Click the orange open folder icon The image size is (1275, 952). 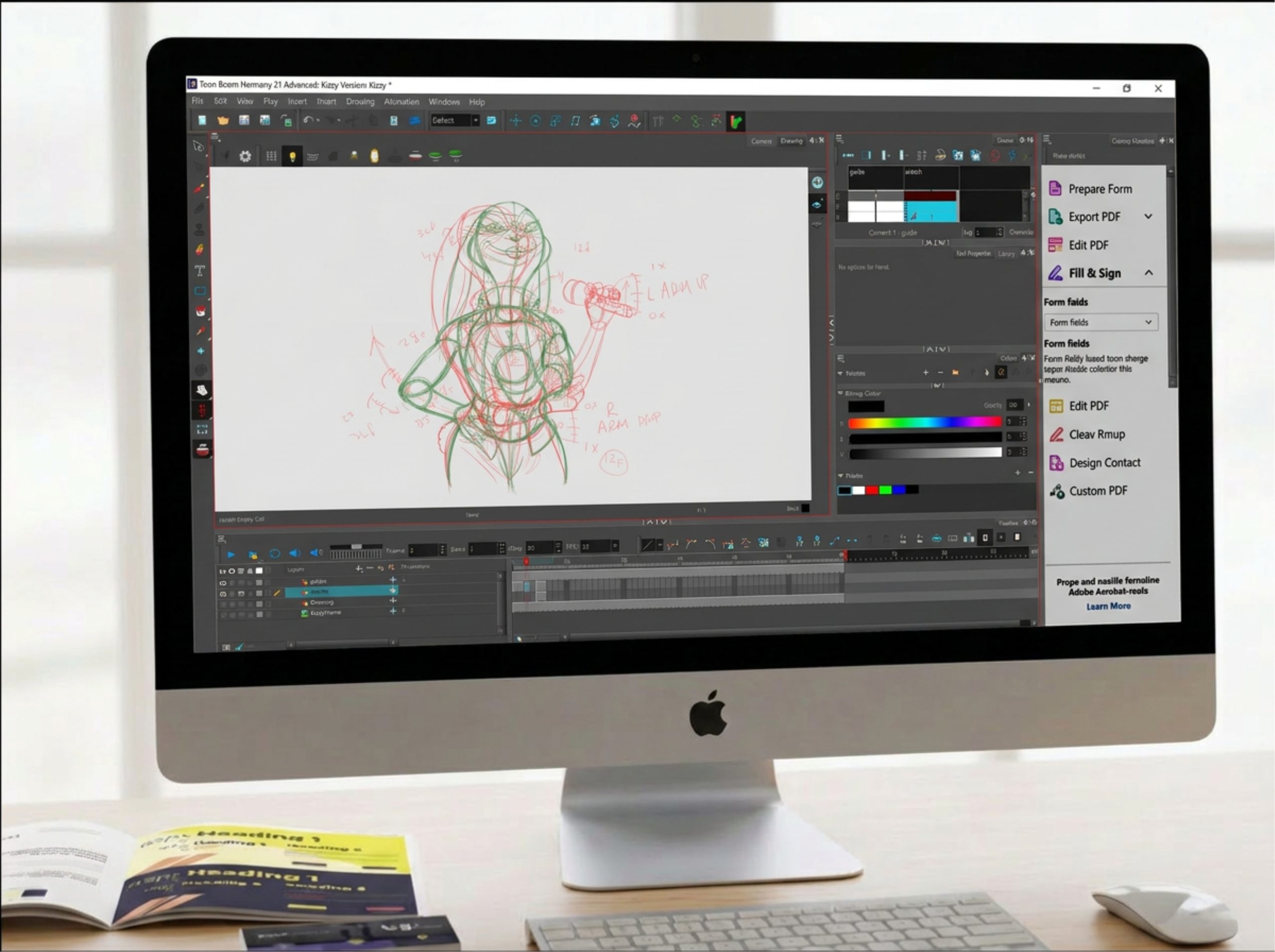223,121
